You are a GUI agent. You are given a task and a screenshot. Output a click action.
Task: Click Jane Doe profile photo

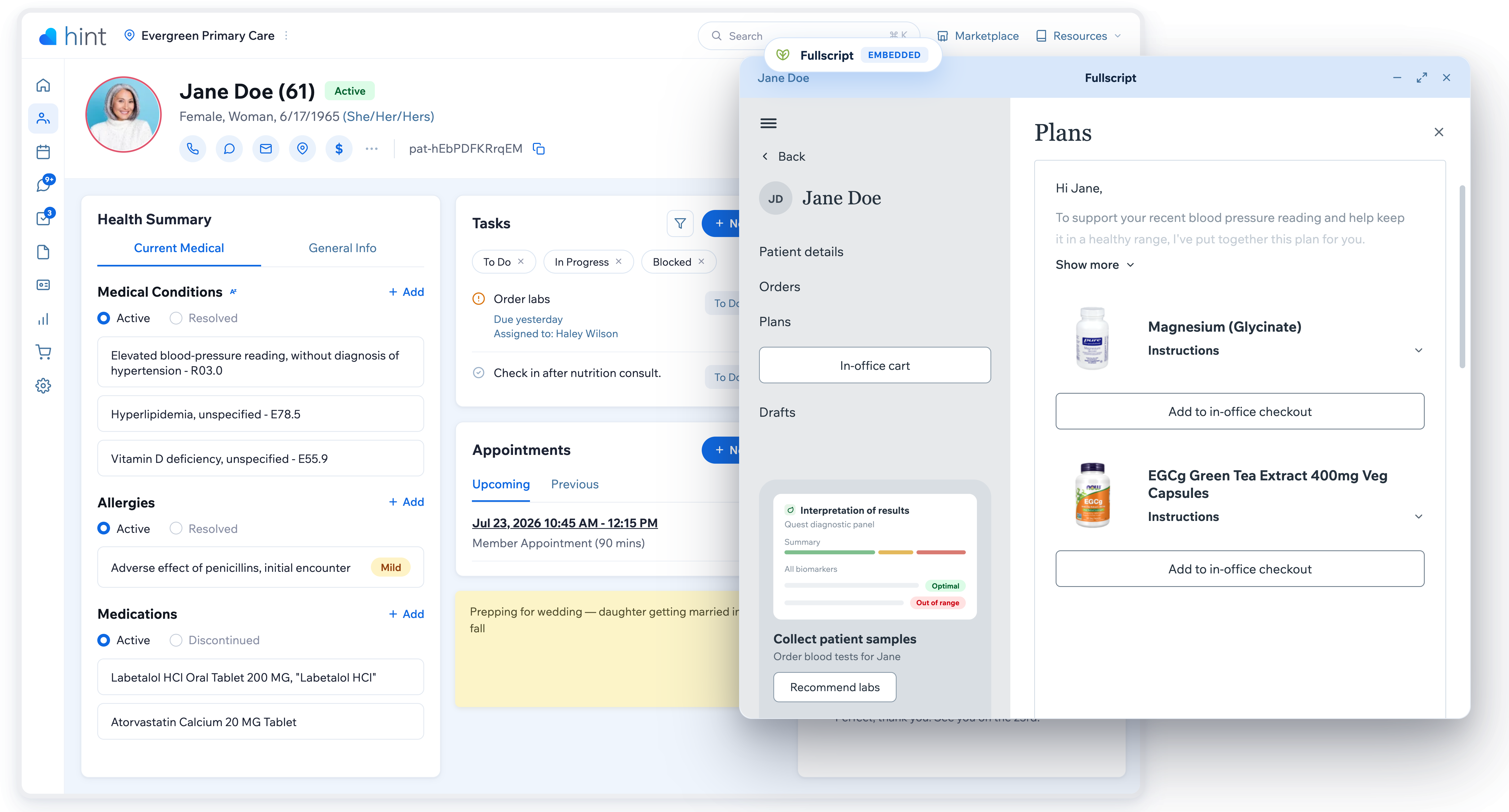click(123, 115)
